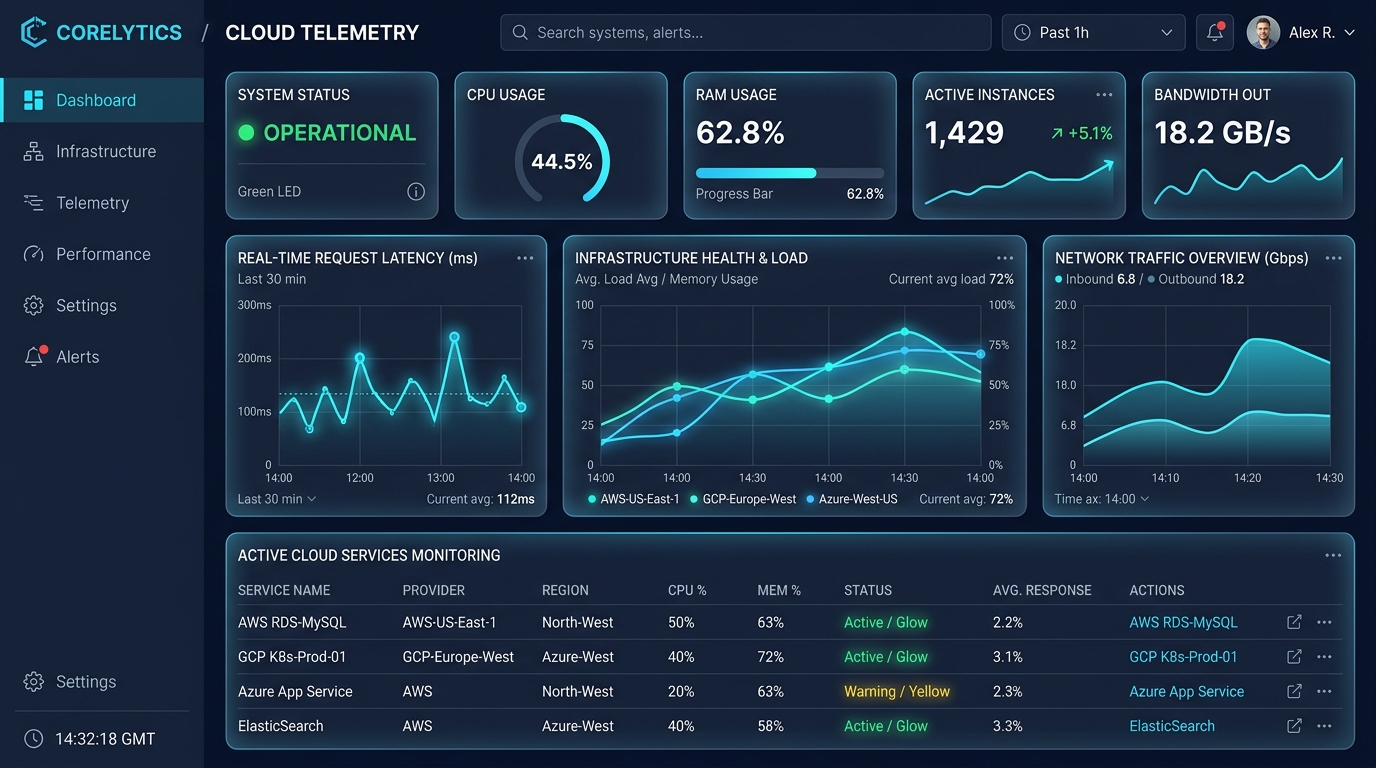The image size is (1376, 768).
Task: Click Alex R. profile avatar
Action: click(1263, 32)
